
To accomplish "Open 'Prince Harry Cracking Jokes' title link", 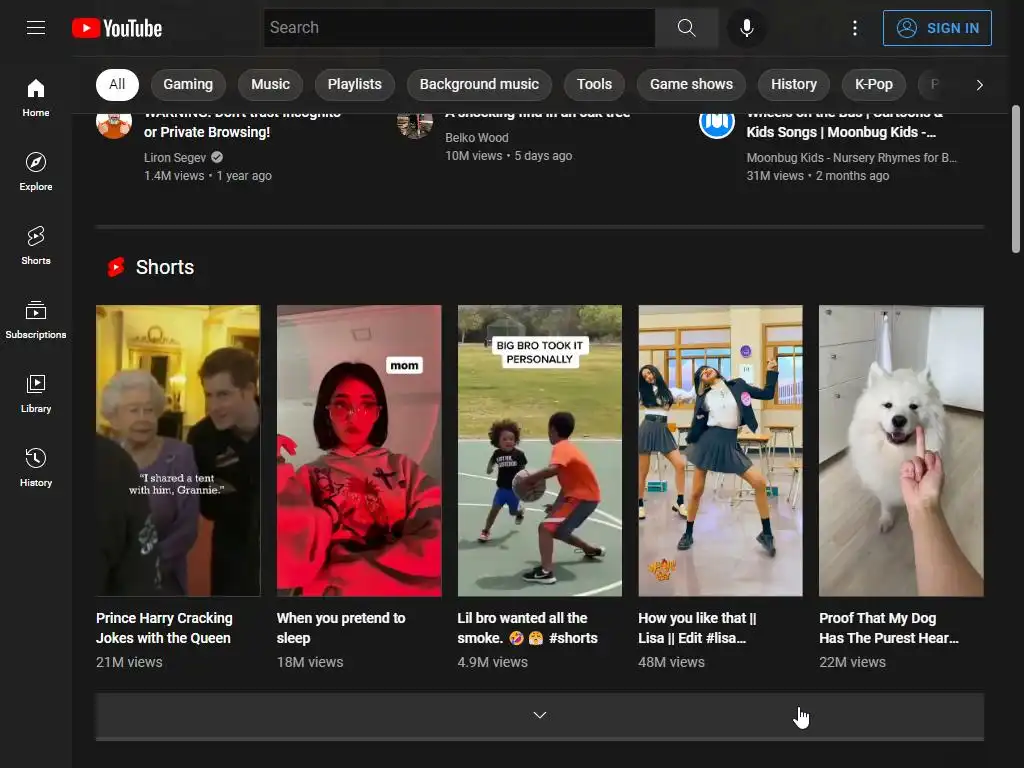I will [x=164, y=628].
